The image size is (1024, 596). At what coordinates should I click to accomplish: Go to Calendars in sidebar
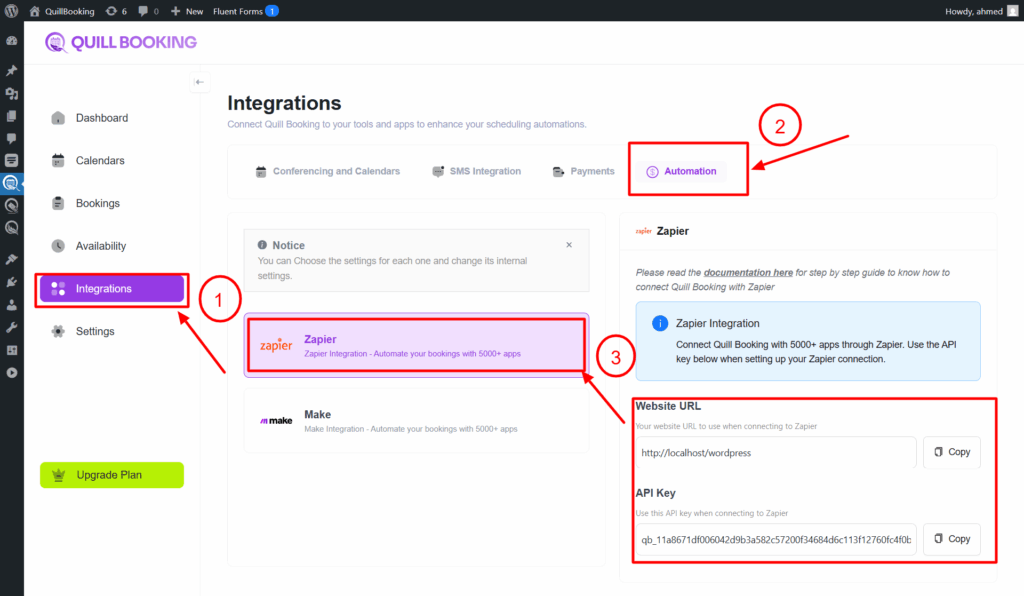pyautogui.click(x=99, y=161)
